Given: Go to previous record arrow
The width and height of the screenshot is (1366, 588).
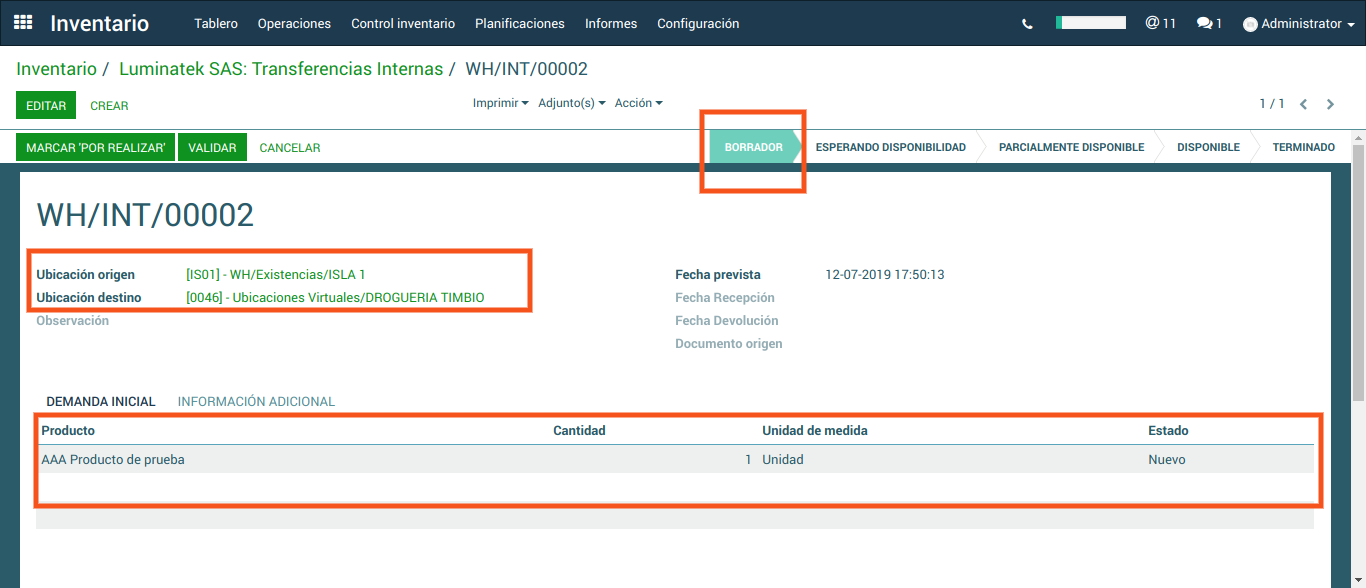Looking at the screenshot, I should [1303, 104].
